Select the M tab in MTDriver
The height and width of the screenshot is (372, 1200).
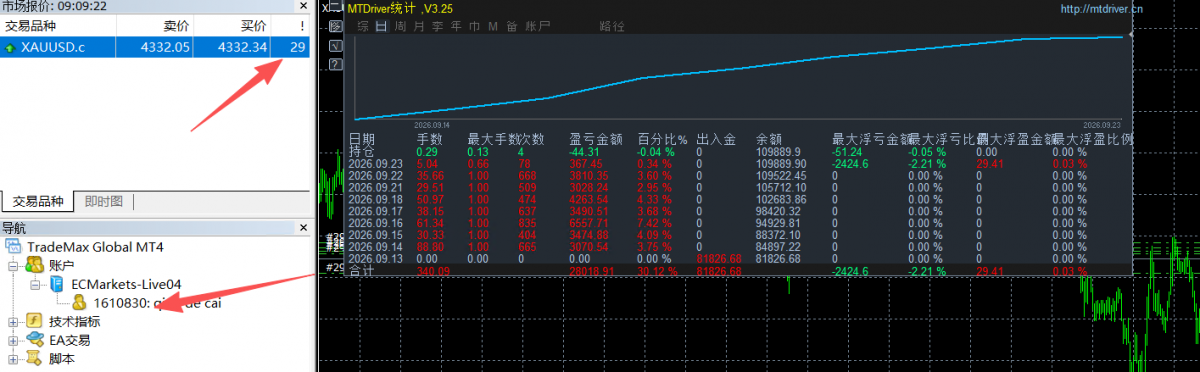click(x=492, y=26)
